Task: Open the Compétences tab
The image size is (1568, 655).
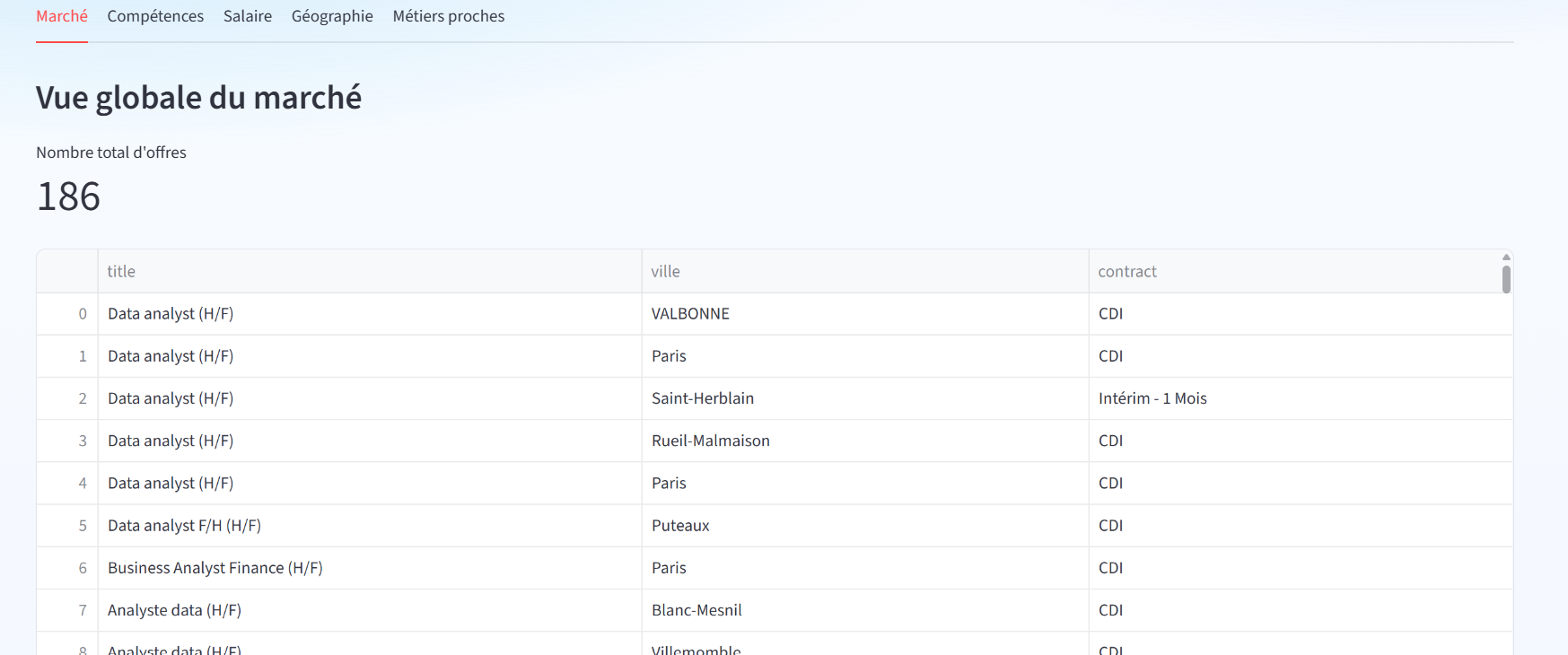Action: [155, 16]
